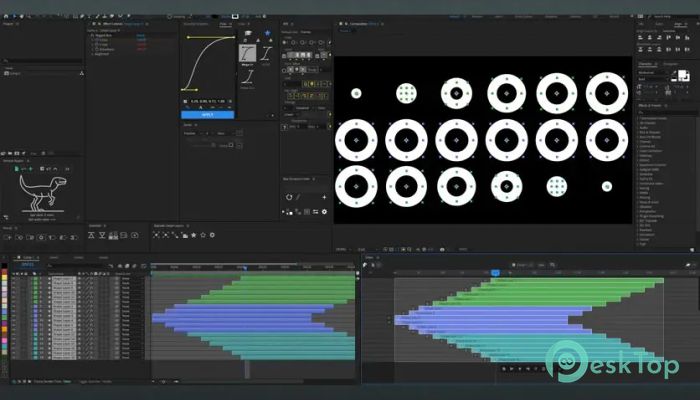
Task: Switch to the second tab in the left timeline
Action: [x=54, y=258]
